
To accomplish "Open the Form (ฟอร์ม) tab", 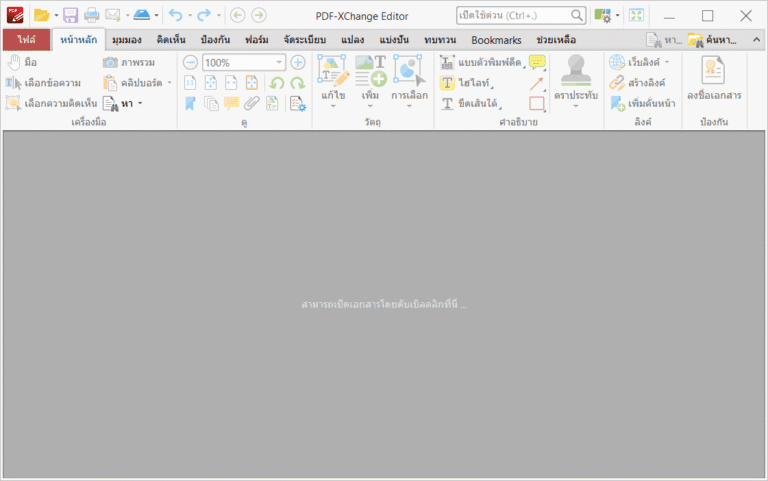I will [x=257, y=40].
